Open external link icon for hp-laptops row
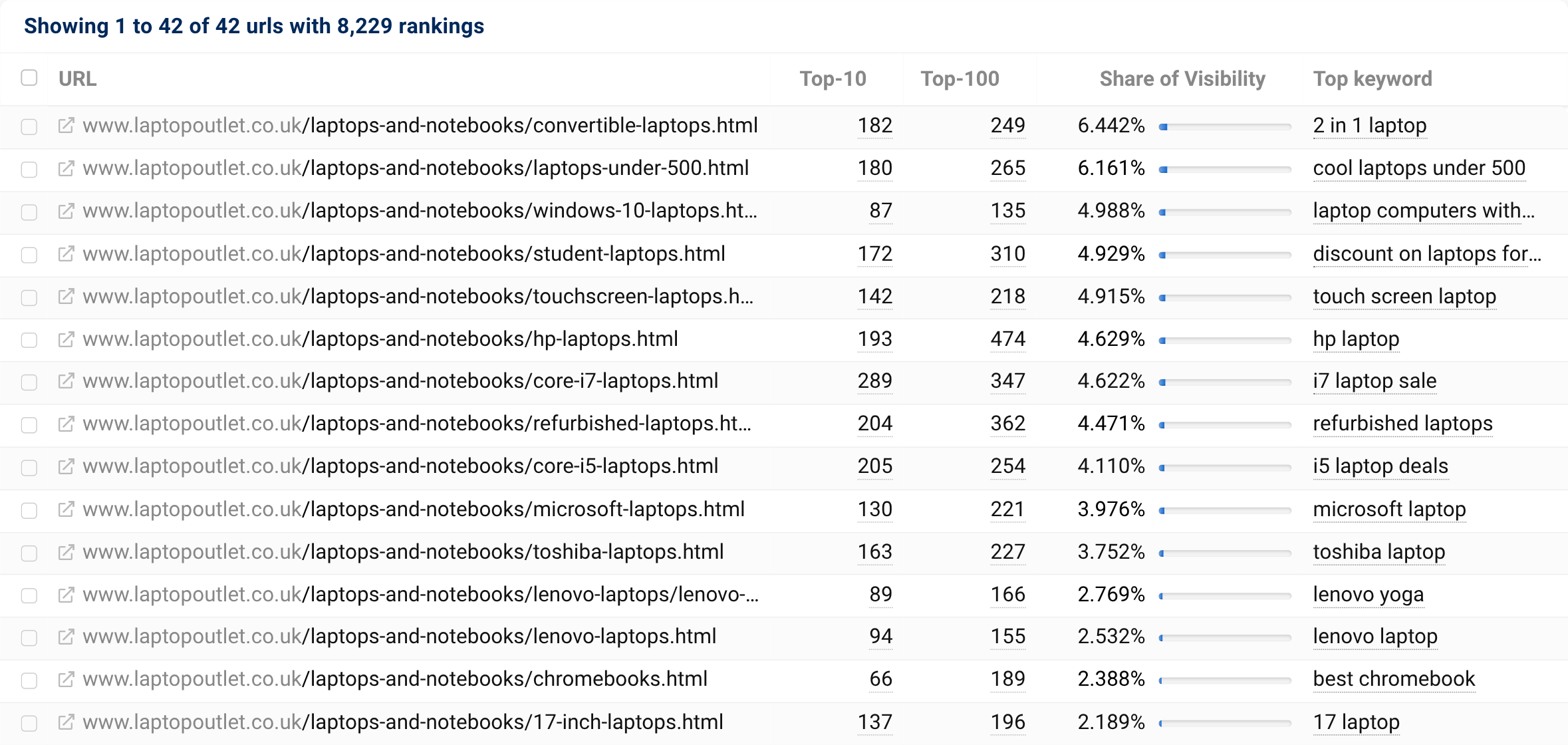This screenshot has height=745, width=1568. tap(66, 339)
